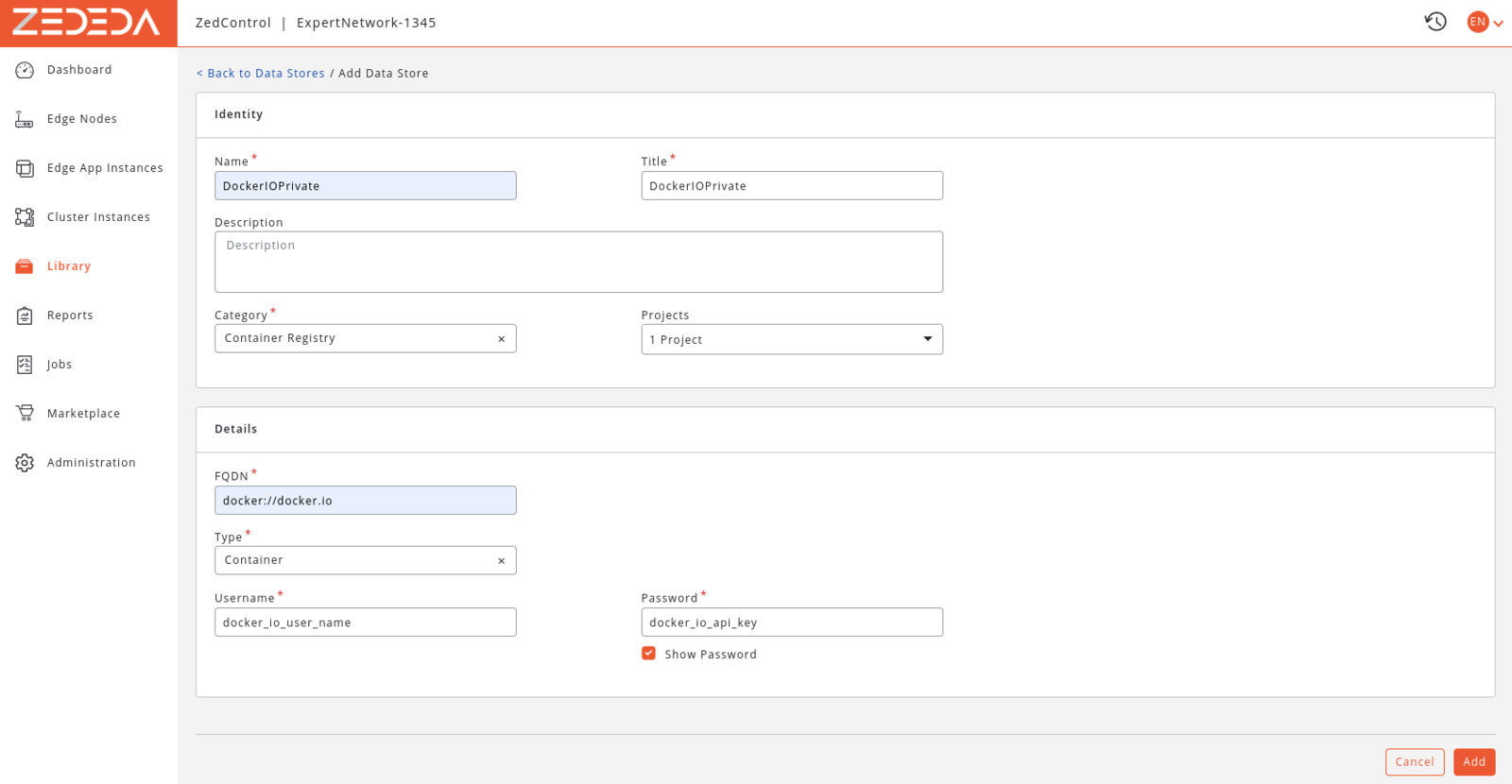
Task: Click the Identity section heading
Action: pyautogui.click(x=238, y=114)
